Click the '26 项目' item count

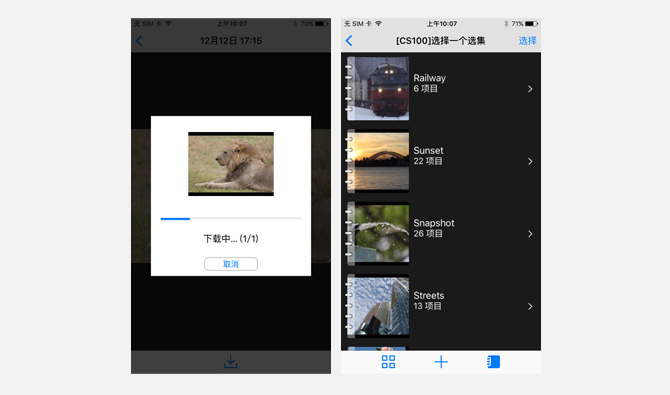pos(428,233)
